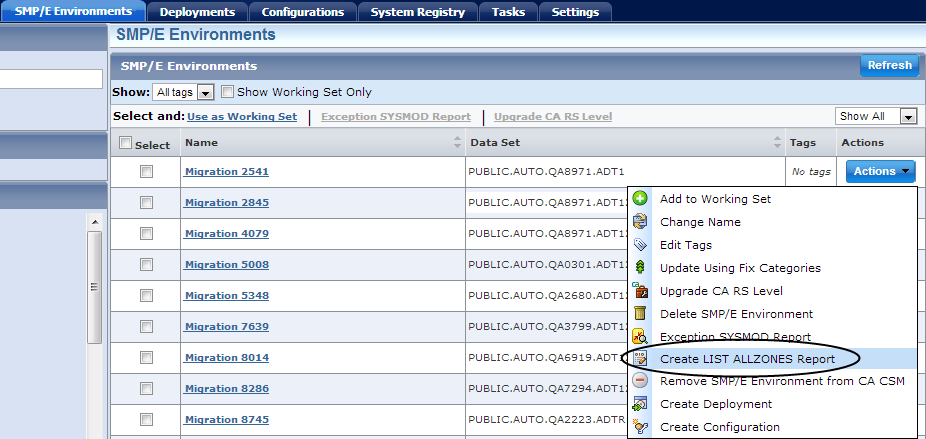This screenshot has width=926, height=439.
Task: Click the Exception SYSMOD Report icon
Action: tap(640, 337)
